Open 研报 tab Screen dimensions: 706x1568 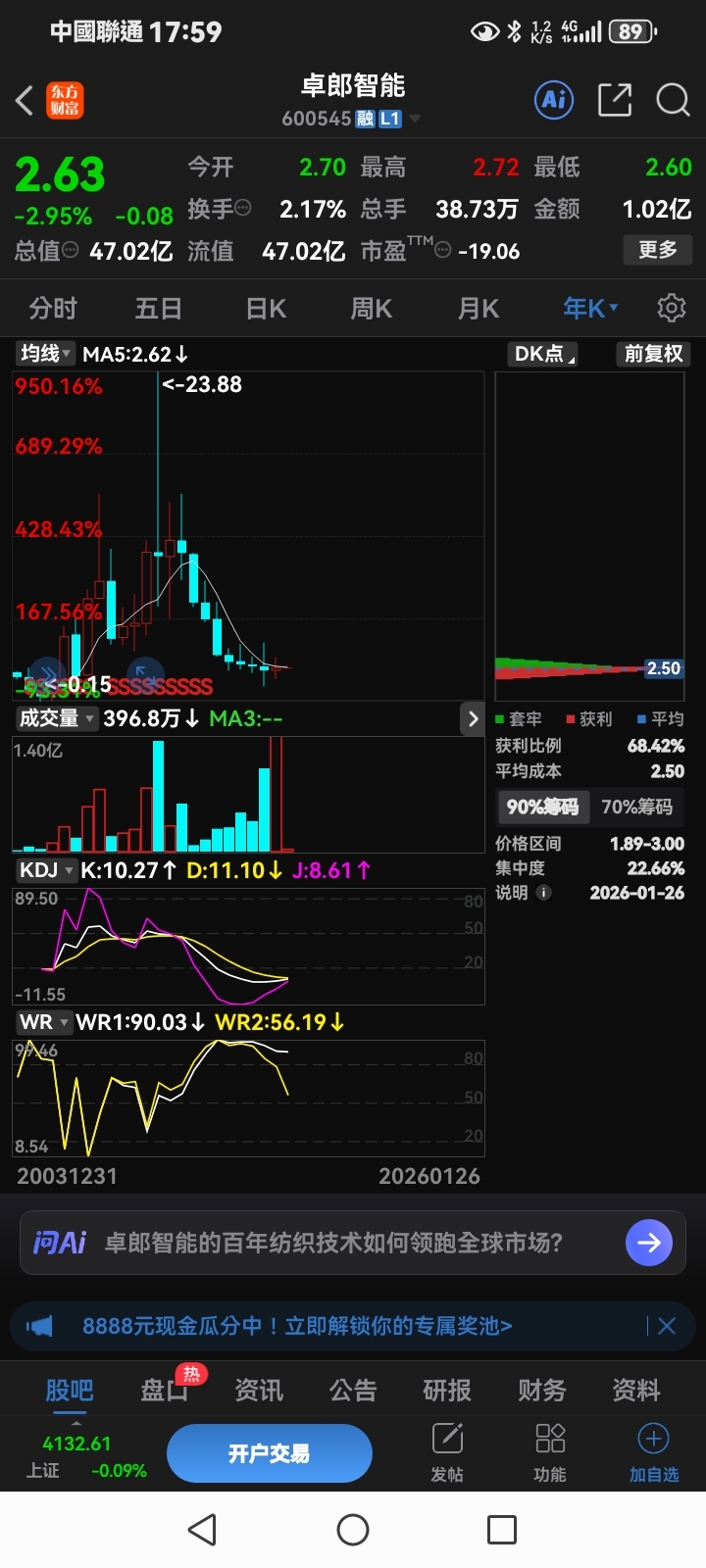point(447,1390)
